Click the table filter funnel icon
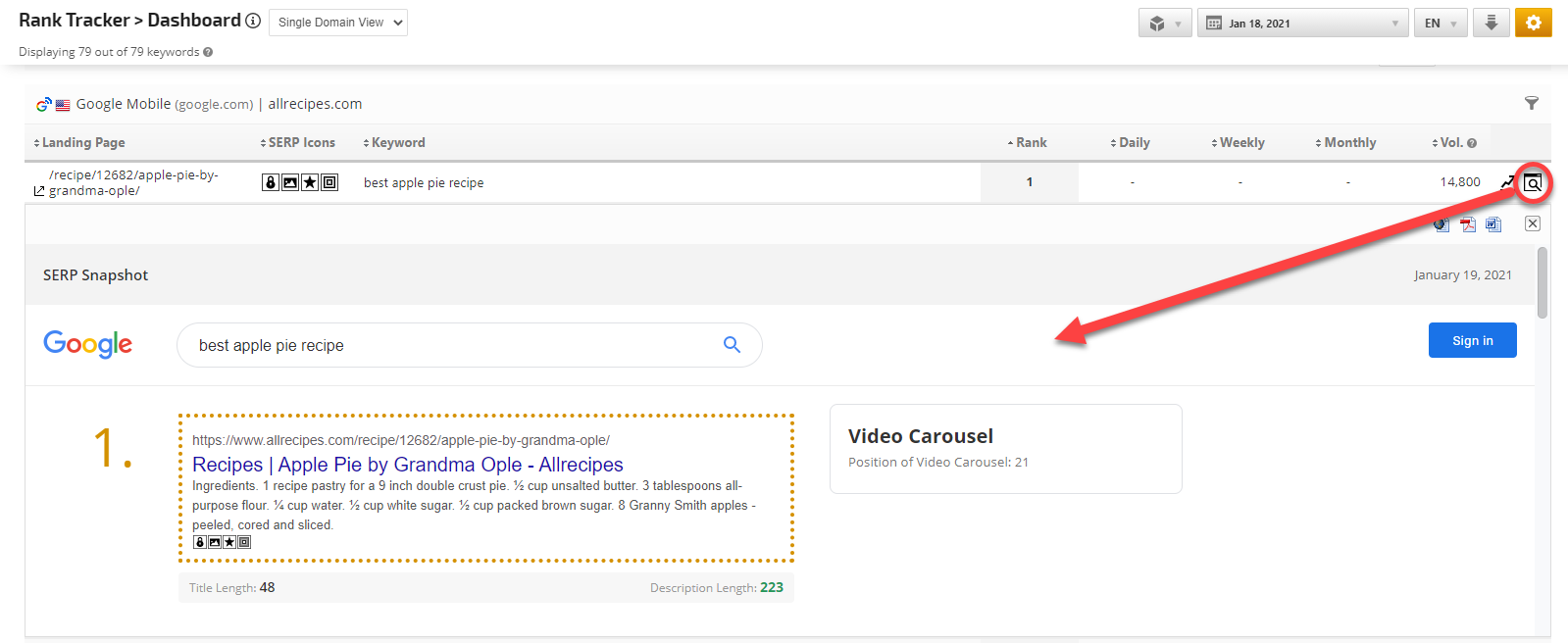The image size is (1568, 643). (x=1532, y=103)
